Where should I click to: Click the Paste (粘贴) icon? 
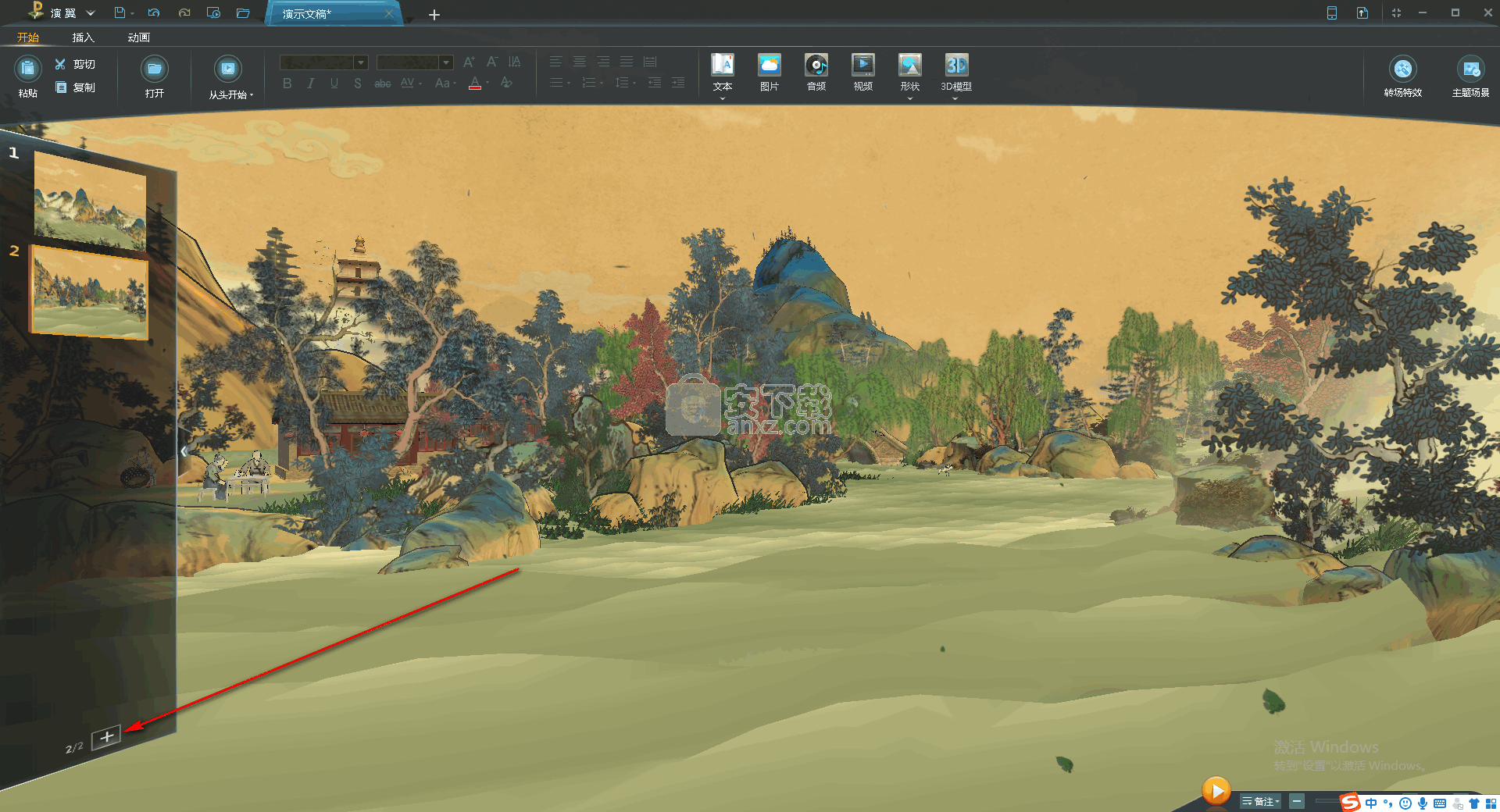pos(28,69)
